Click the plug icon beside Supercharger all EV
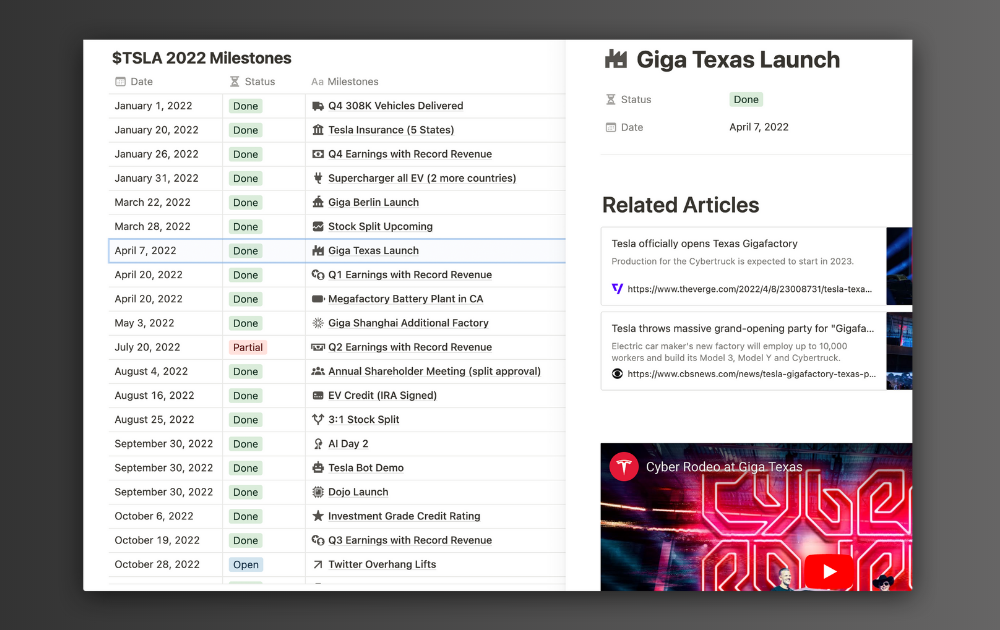Viewport: 1000px width, 630px height. [318, 179]
